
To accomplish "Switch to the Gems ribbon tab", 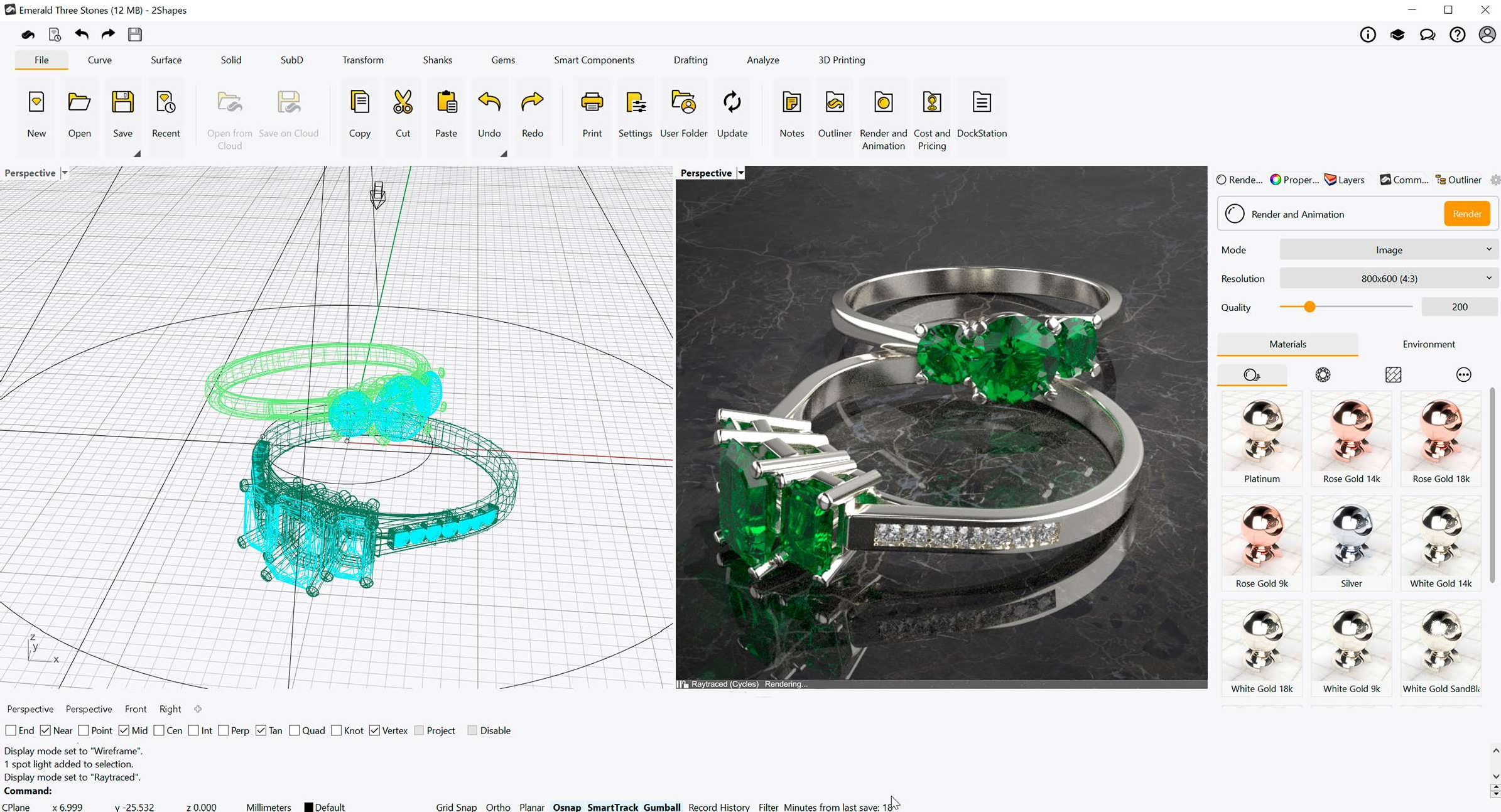I will tap(502, 60).
